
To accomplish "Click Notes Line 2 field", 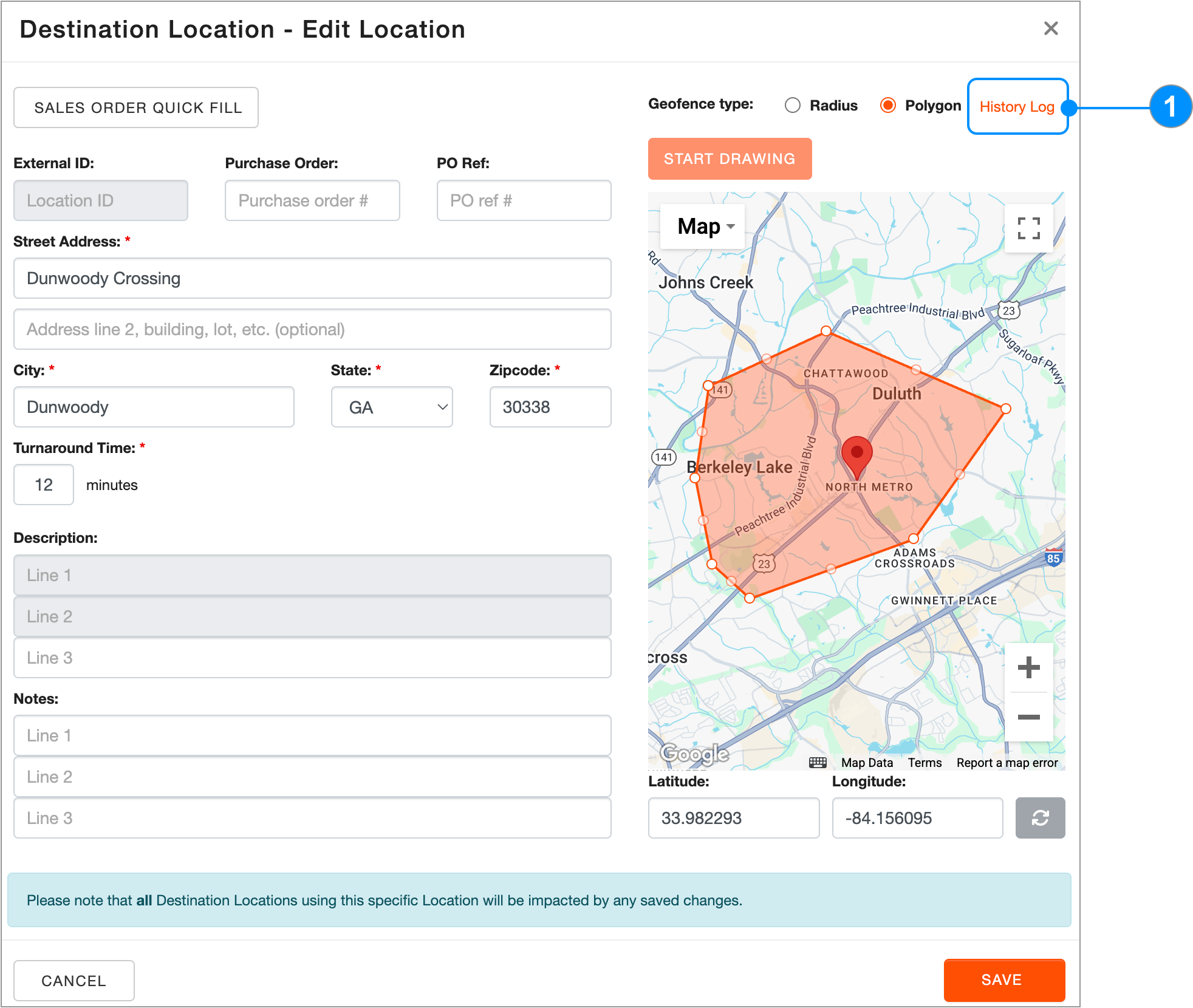I will 312,777.
